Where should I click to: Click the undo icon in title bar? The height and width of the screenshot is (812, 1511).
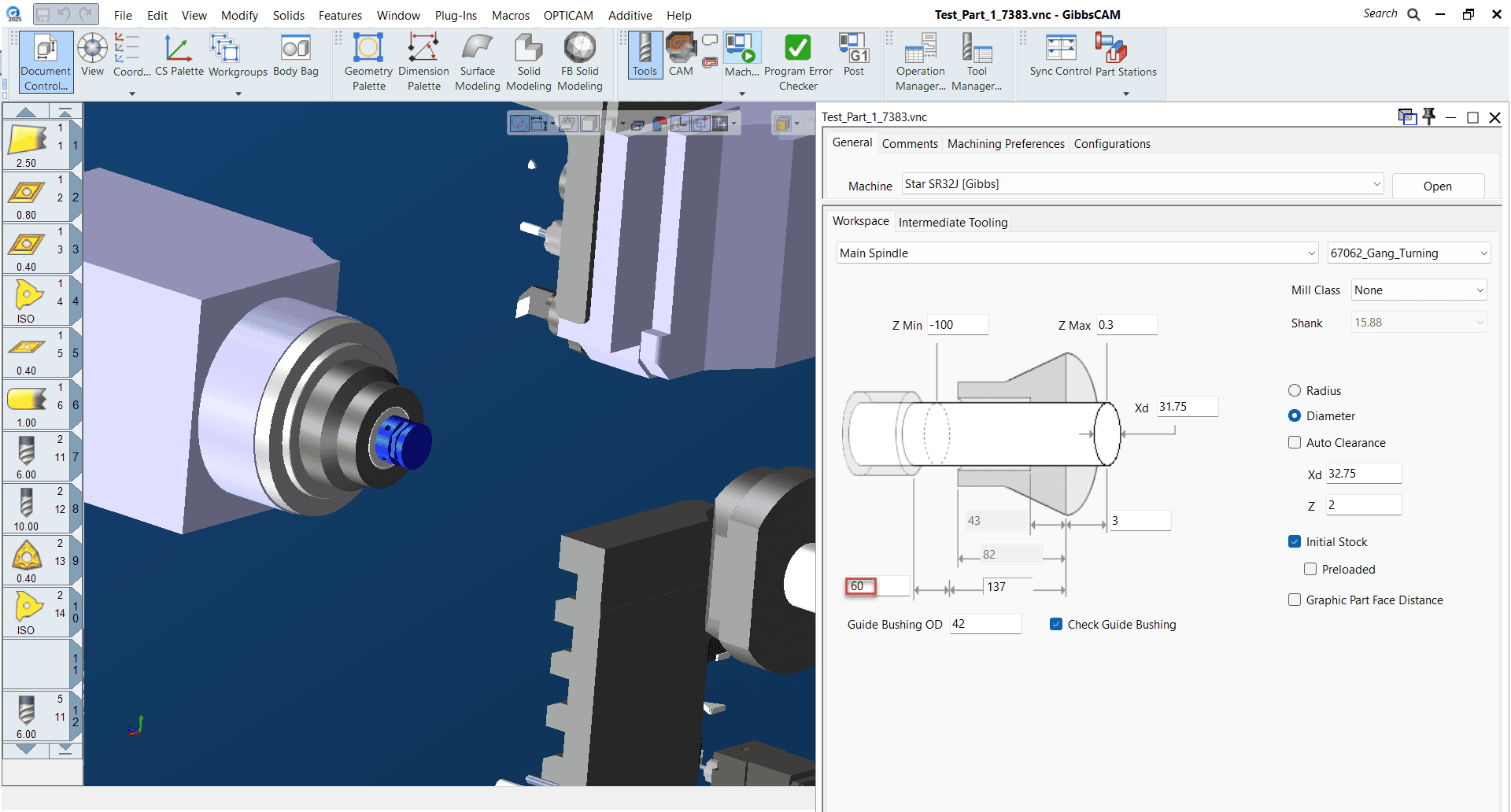(65, 14)
